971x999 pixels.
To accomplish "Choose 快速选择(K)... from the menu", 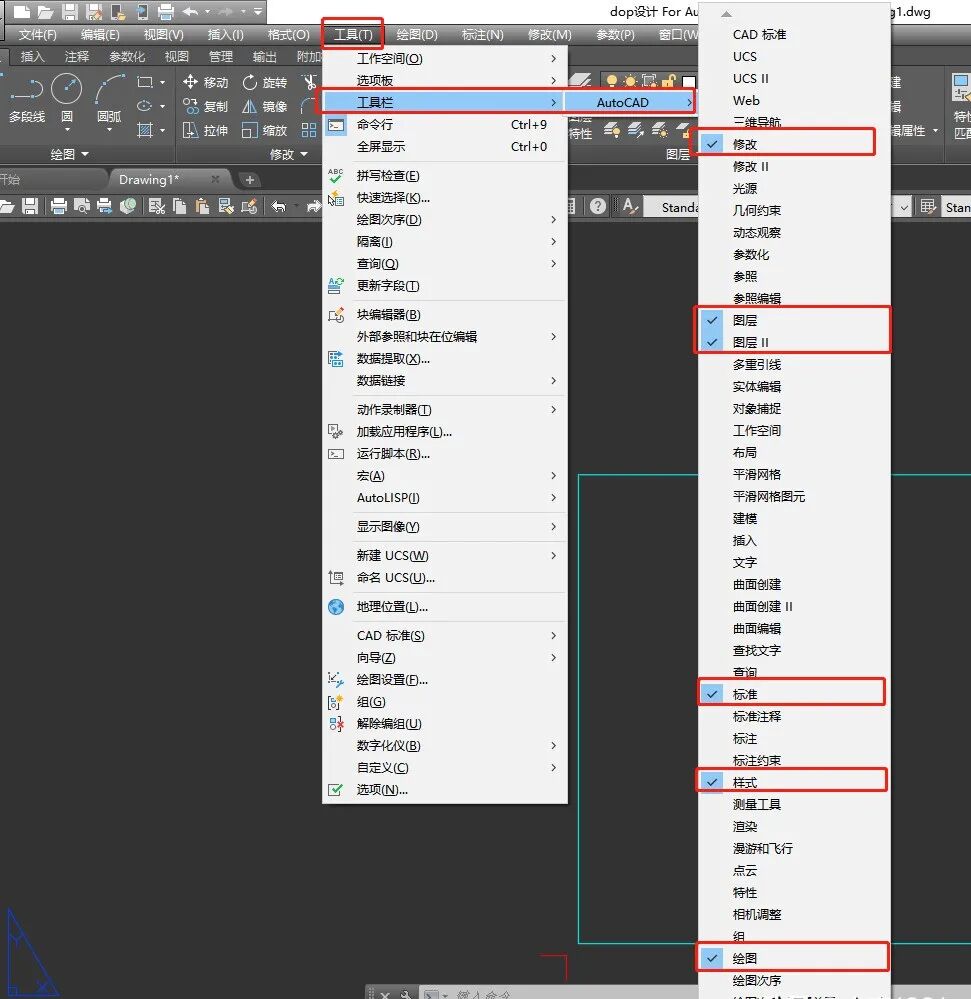I will (445, 198).
